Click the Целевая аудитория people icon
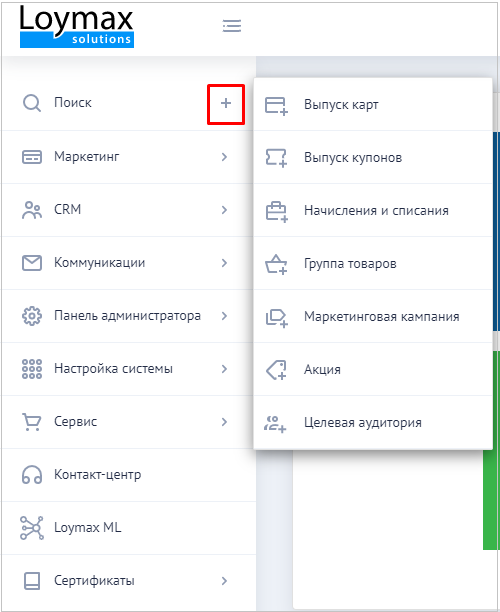This screenshot has height=612, width=500. tap(275, 423)
